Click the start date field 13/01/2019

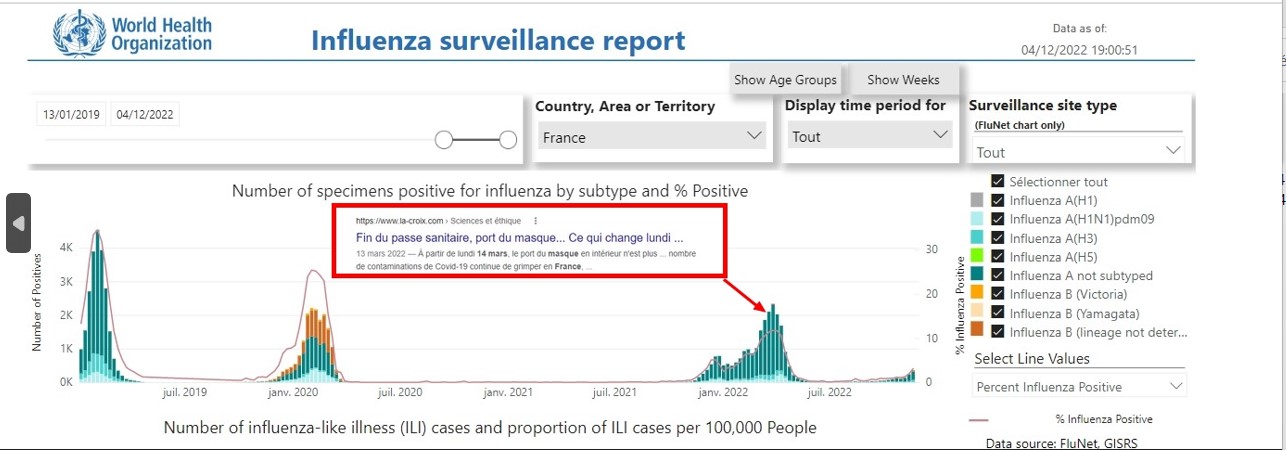point(71,115)
